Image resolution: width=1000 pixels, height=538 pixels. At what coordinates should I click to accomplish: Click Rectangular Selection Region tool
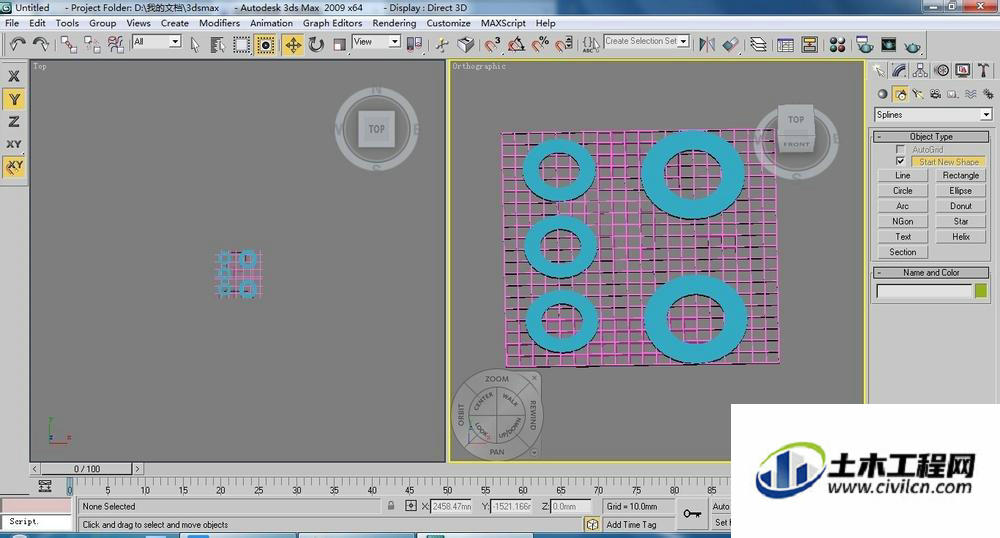coord(241,44)
